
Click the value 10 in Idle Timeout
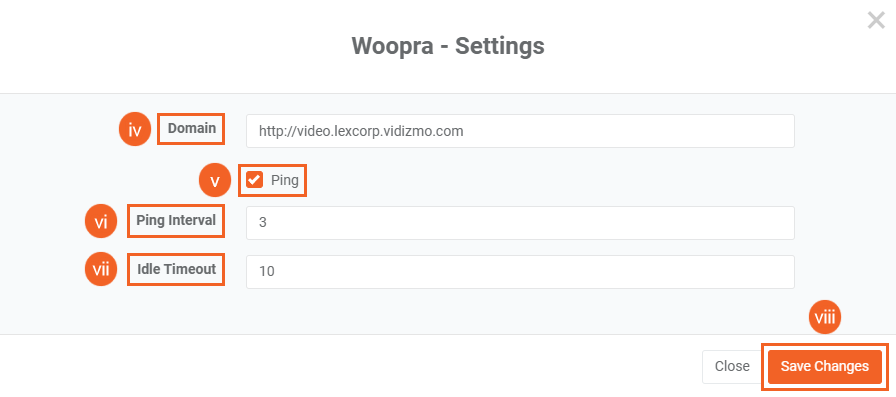tap(266, 271)
